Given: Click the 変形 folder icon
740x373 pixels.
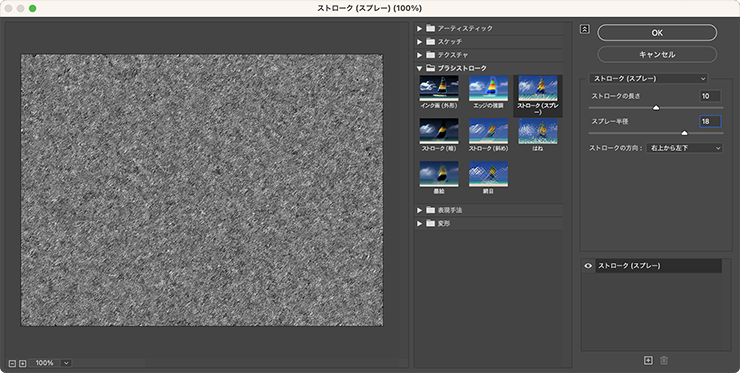Looking at the screenshot, I should [x=430, y=223].
